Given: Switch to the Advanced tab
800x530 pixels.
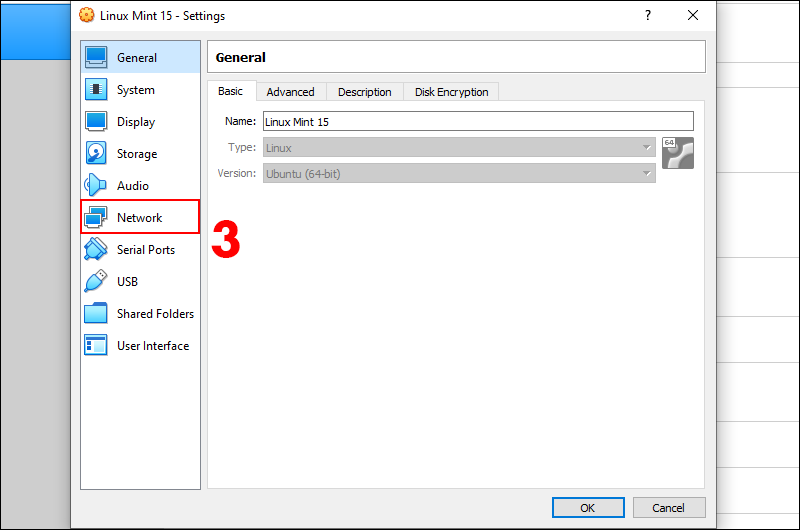Looking at the screenshot, I should (x=291, y=92).
